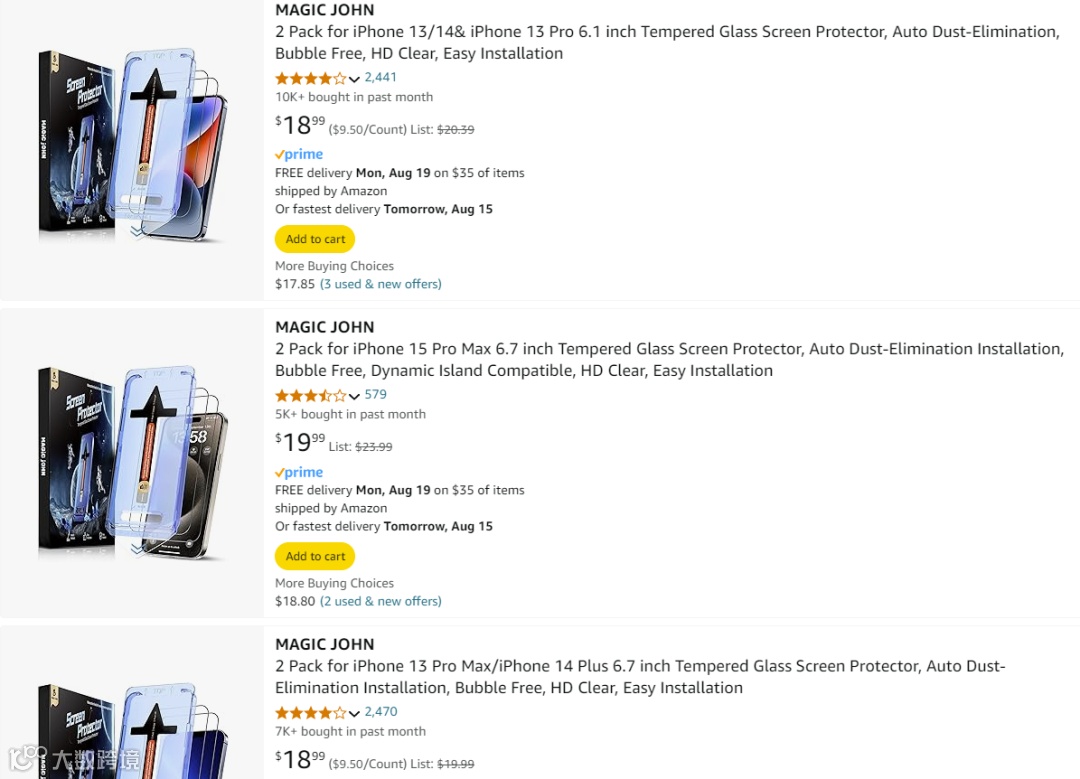Click the star rating for the 2,441-review product

311,78
